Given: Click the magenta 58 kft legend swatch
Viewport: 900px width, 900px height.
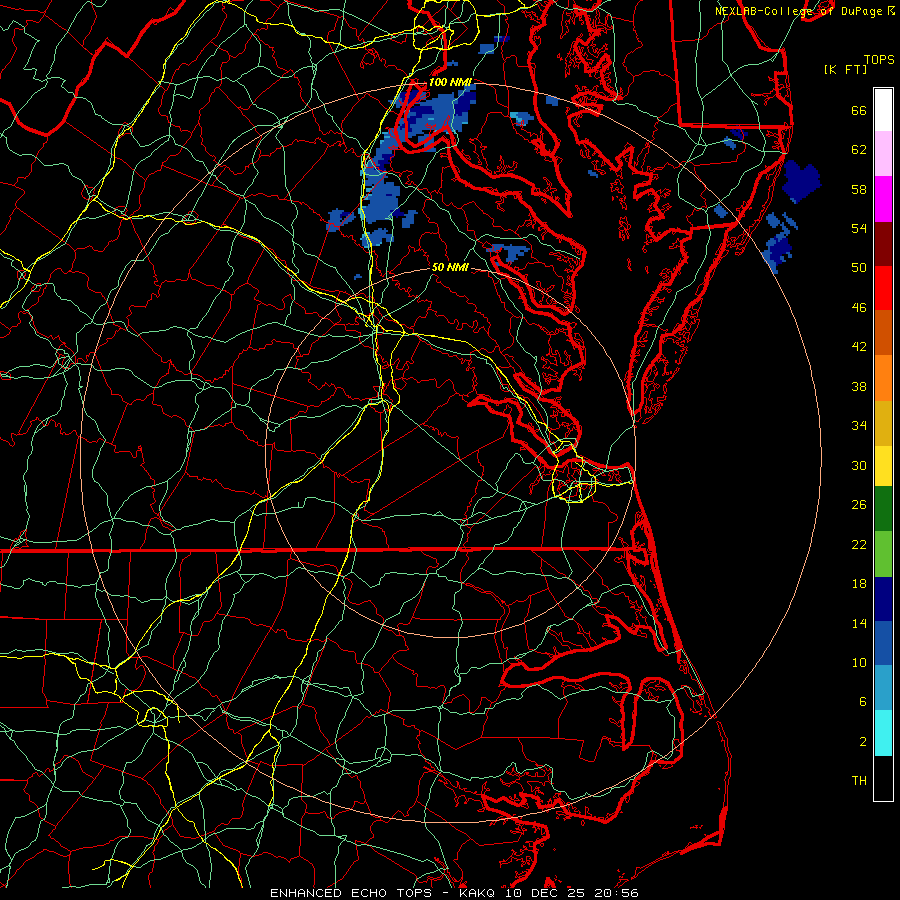Looking at the screenshot, I should (883, 199).
